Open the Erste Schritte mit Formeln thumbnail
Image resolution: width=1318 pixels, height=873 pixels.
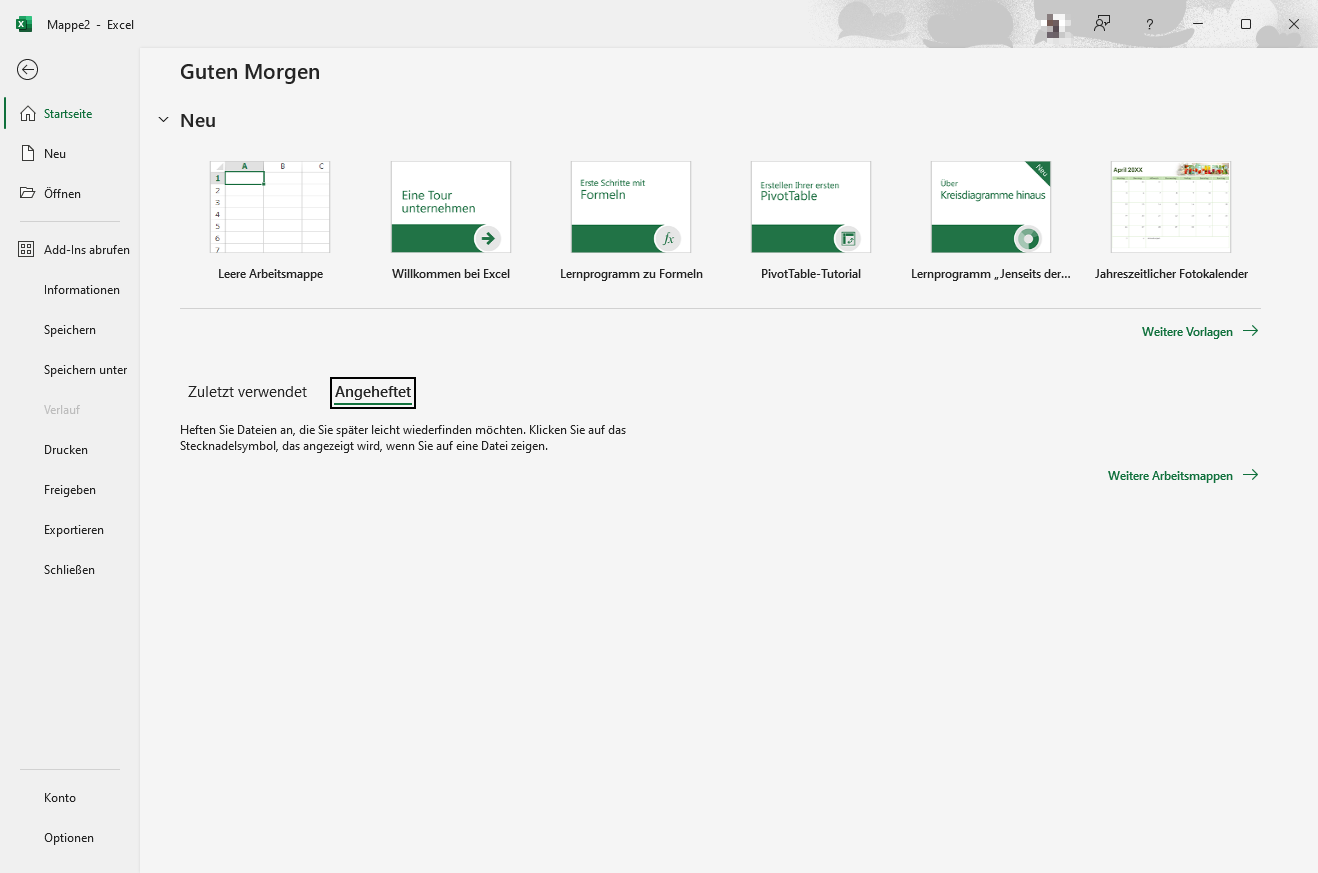[631, 207]
